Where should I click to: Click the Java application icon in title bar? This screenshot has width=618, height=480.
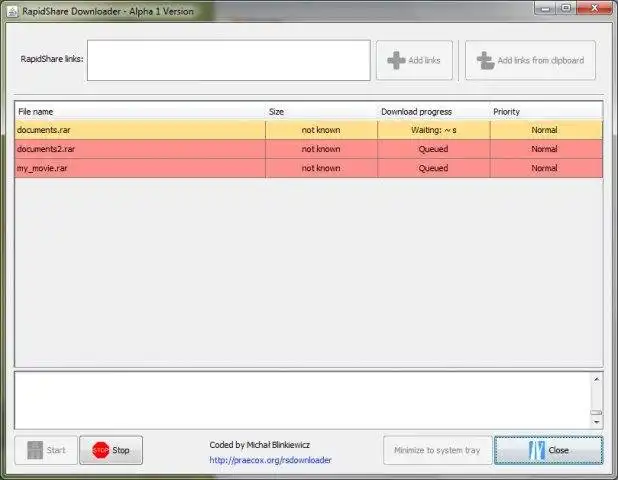pyautogui.click(x=12, y=11)
